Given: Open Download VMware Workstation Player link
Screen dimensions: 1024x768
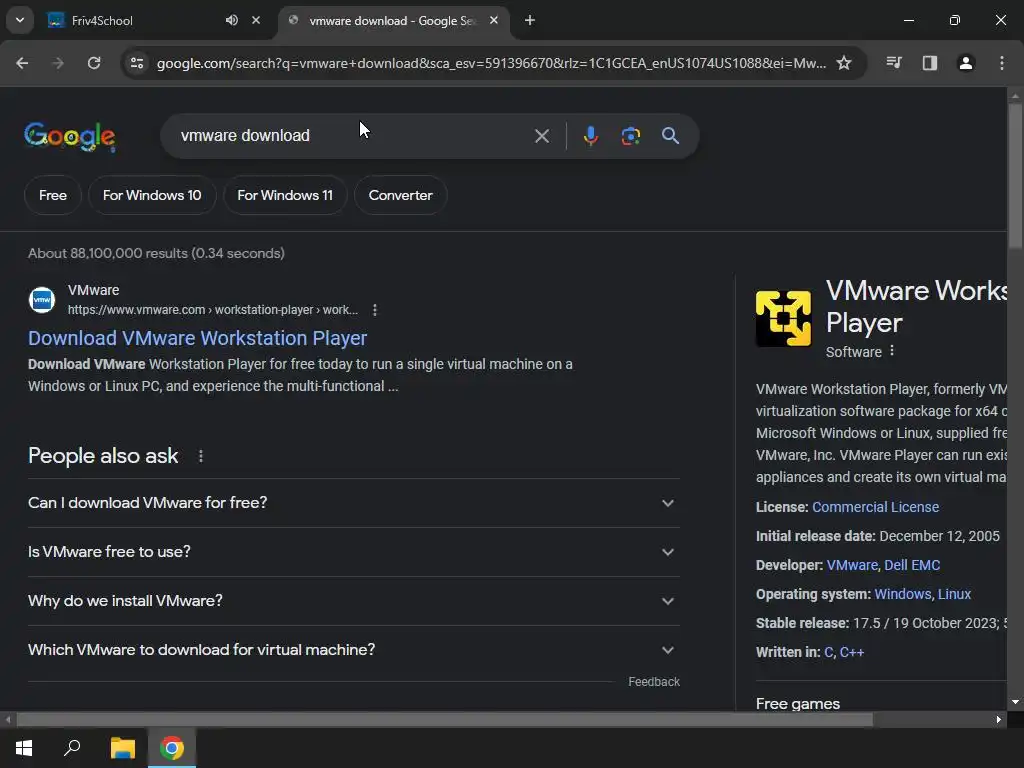Looking at the screenshot, I should coord(197,338).
